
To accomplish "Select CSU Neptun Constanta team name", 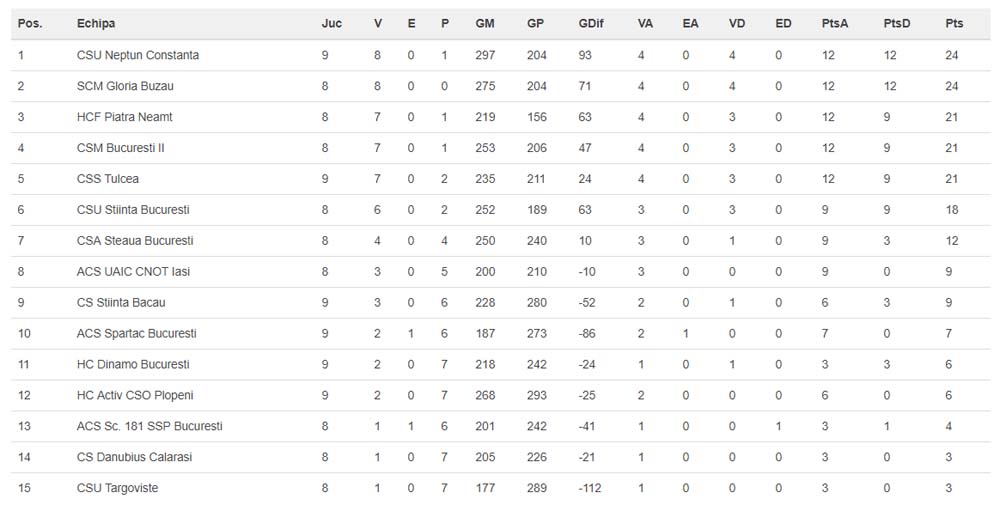I will click(137, 55).
